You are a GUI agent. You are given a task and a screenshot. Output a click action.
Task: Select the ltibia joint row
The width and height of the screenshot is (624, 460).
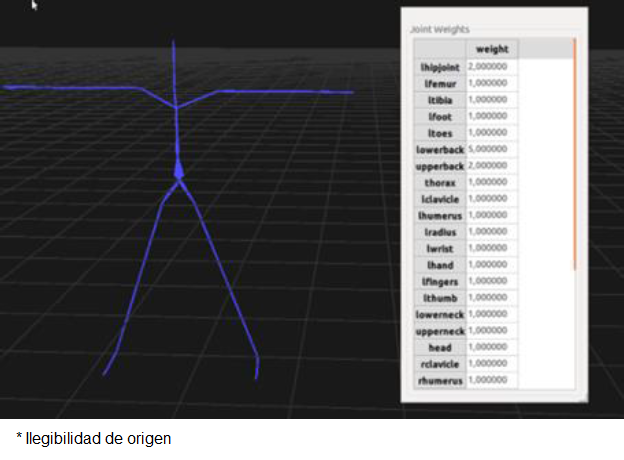click(440, 99)
